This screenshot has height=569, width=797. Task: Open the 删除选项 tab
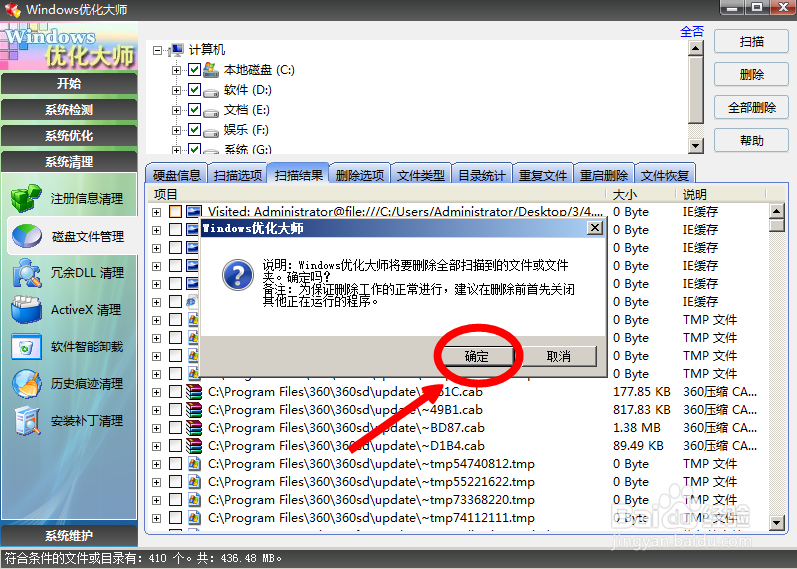pos(359,175)
